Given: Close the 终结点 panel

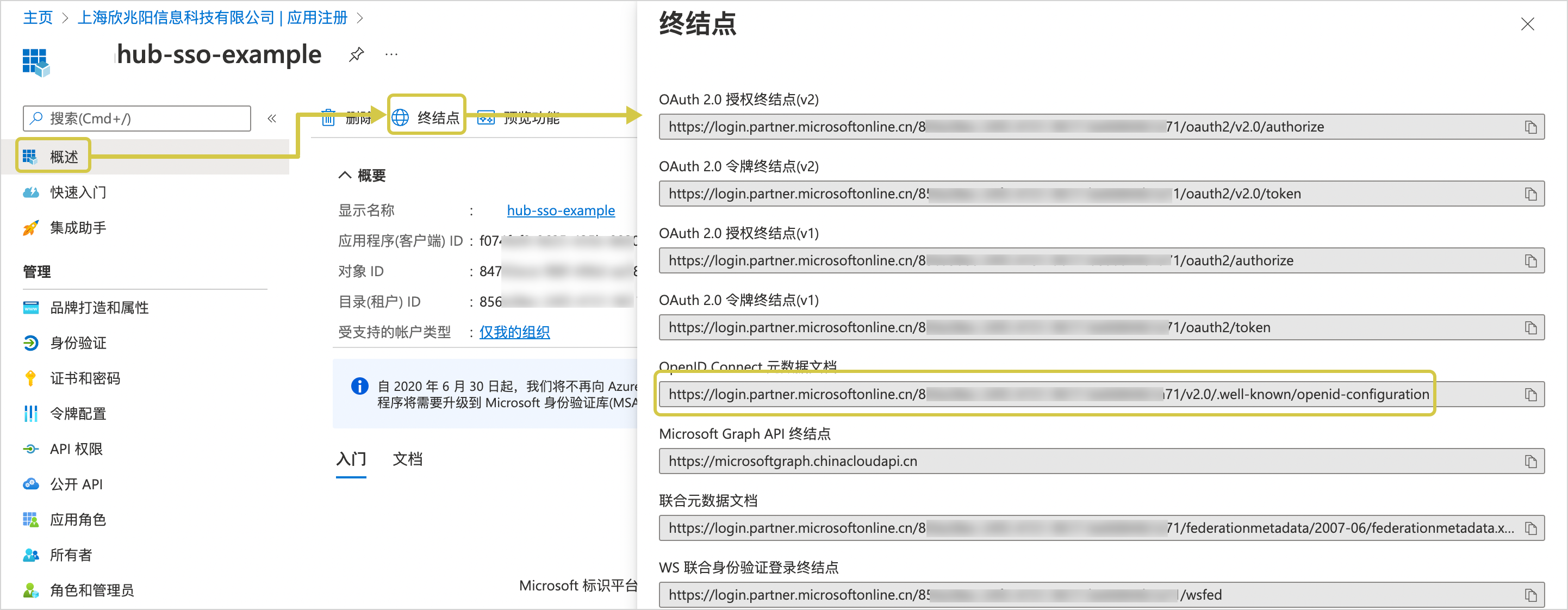Looking at the screenshot, I should click(x=1527, y=24).
